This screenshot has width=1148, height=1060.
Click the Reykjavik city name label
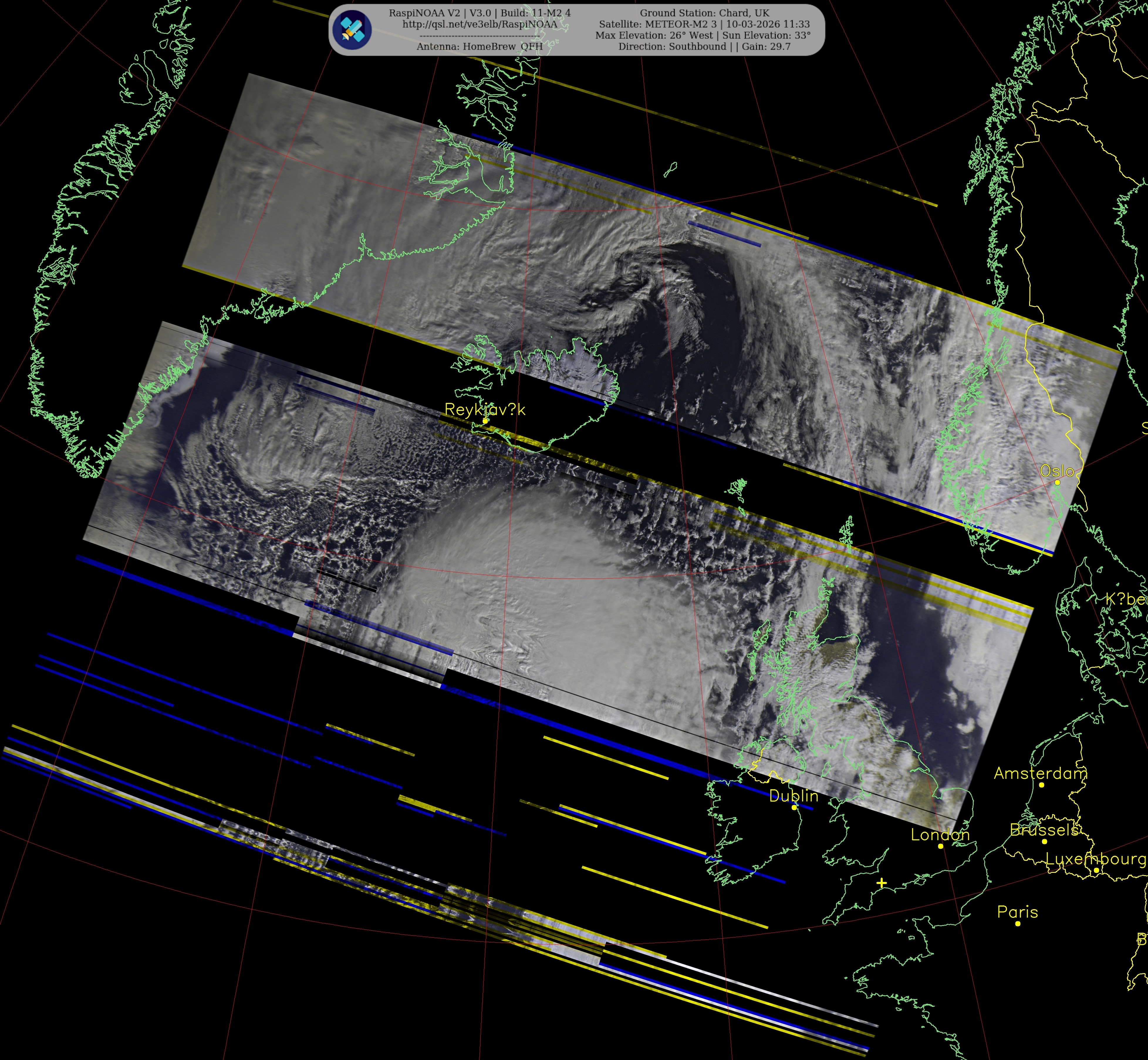coord(485,410)
